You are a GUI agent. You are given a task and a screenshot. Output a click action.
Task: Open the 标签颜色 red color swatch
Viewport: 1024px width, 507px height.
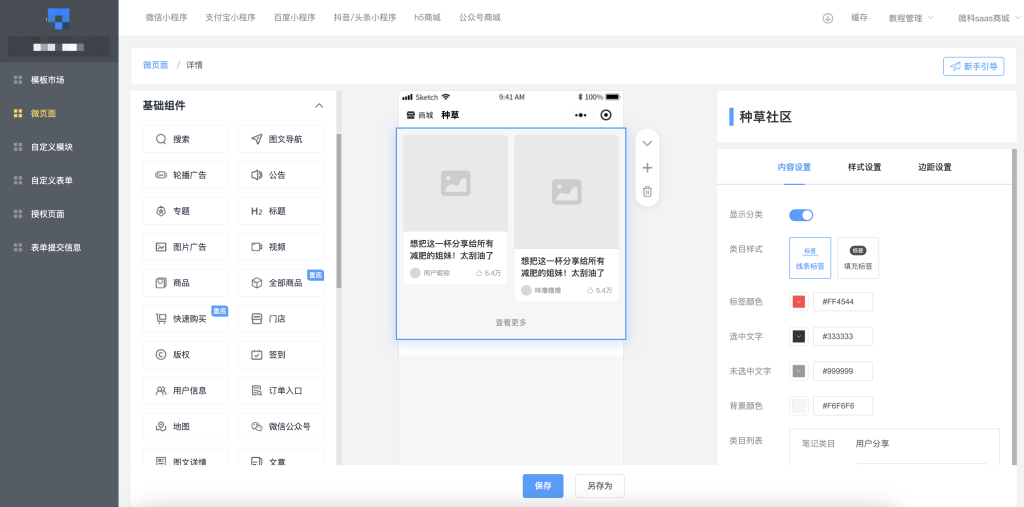pyautogui.click(x=799, y=302)
